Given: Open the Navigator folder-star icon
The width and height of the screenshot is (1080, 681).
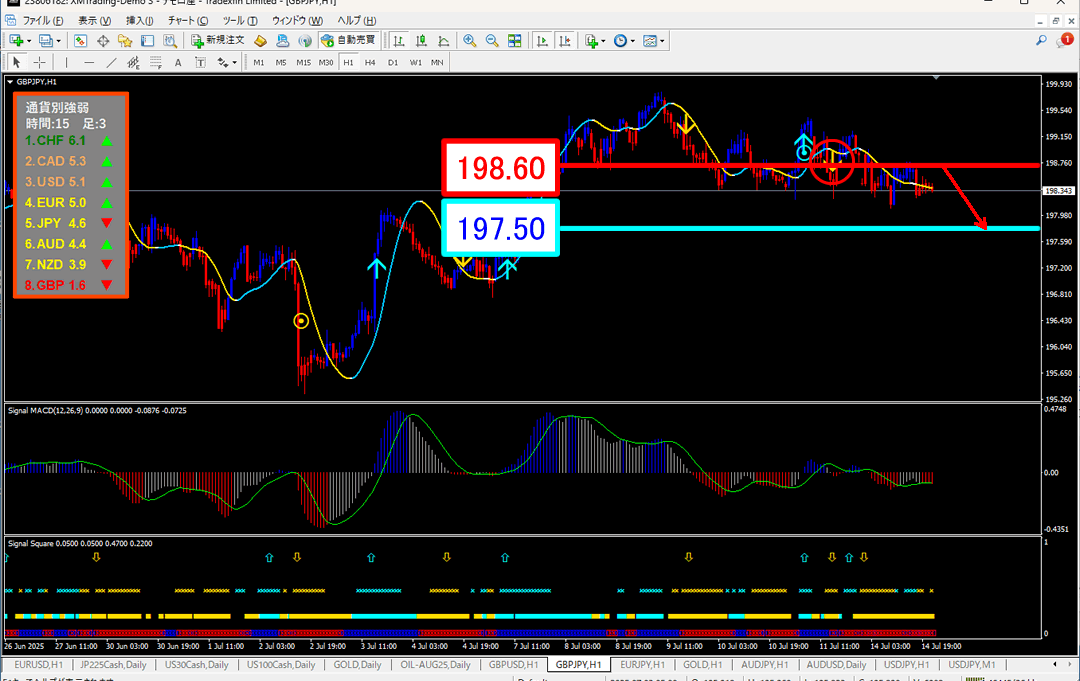Looking at the screenshot, I should click(x=125, y=41).
